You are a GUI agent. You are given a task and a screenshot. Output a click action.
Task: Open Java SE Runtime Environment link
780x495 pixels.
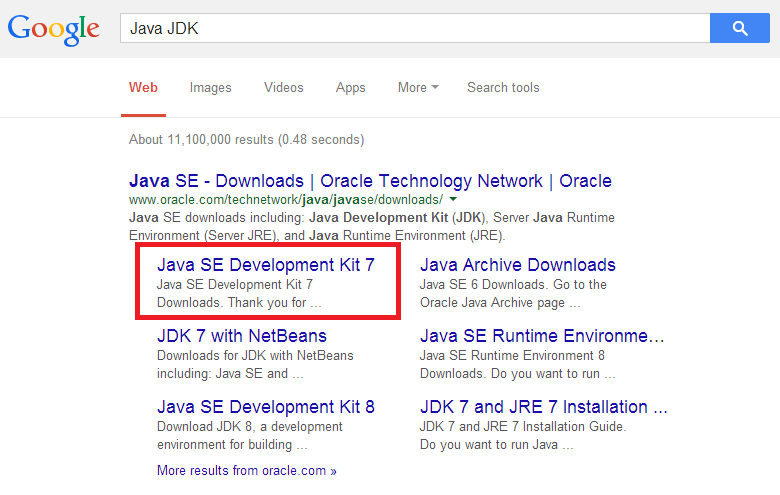pyautogui.click(x=542, y=336)
